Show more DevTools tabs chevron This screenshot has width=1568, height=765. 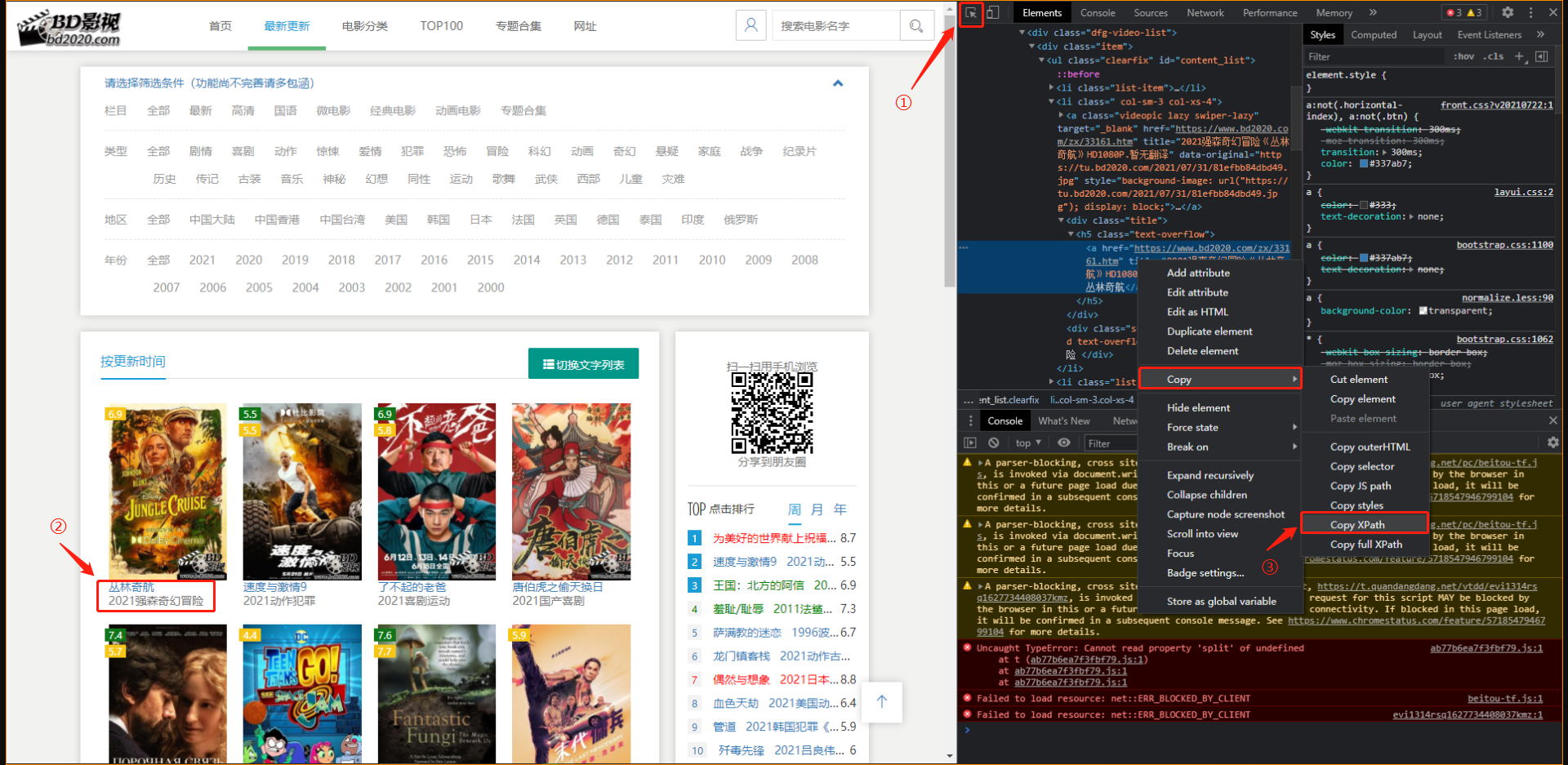coord(1373,12)
